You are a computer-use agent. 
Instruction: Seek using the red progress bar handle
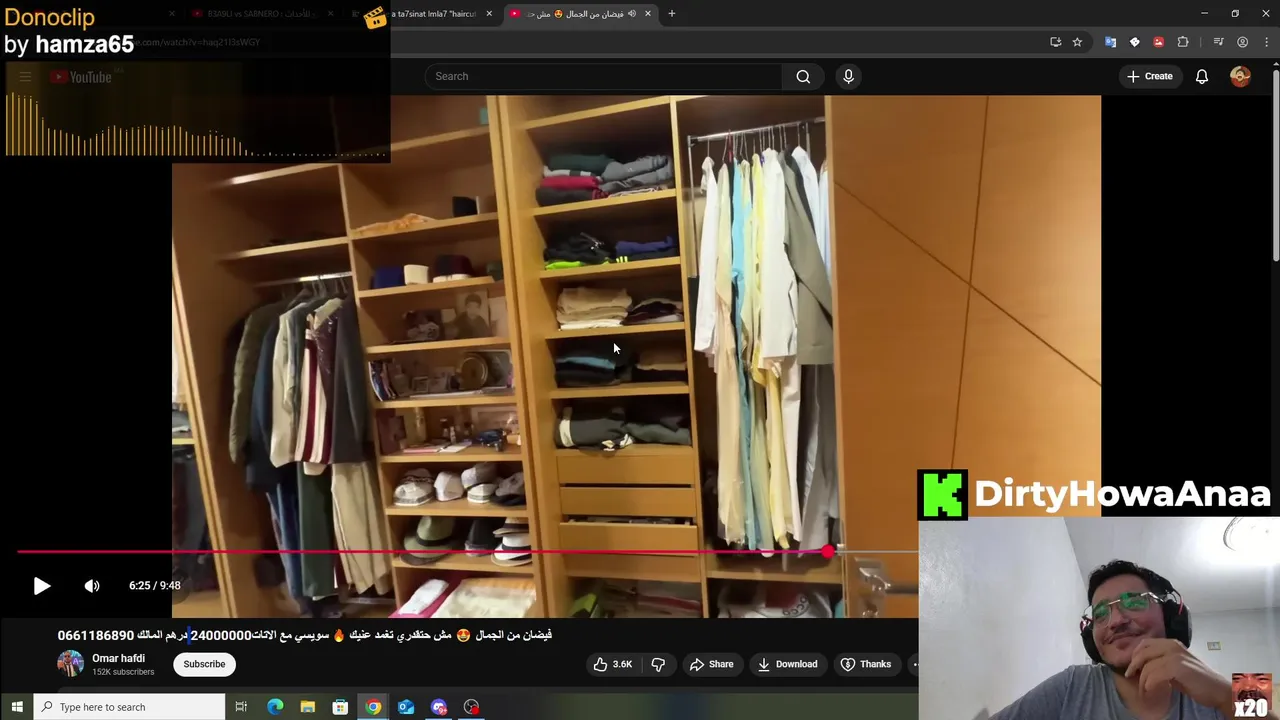click(828, 551)
